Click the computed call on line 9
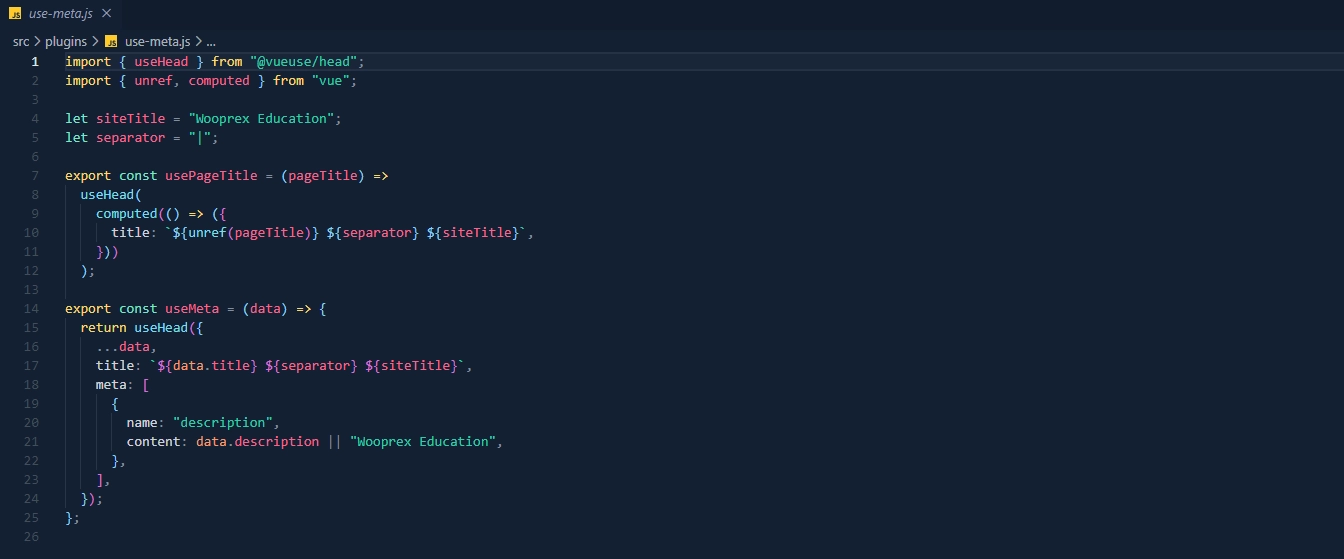Screen dimensions: 1344x559 (x=127, y=214)
